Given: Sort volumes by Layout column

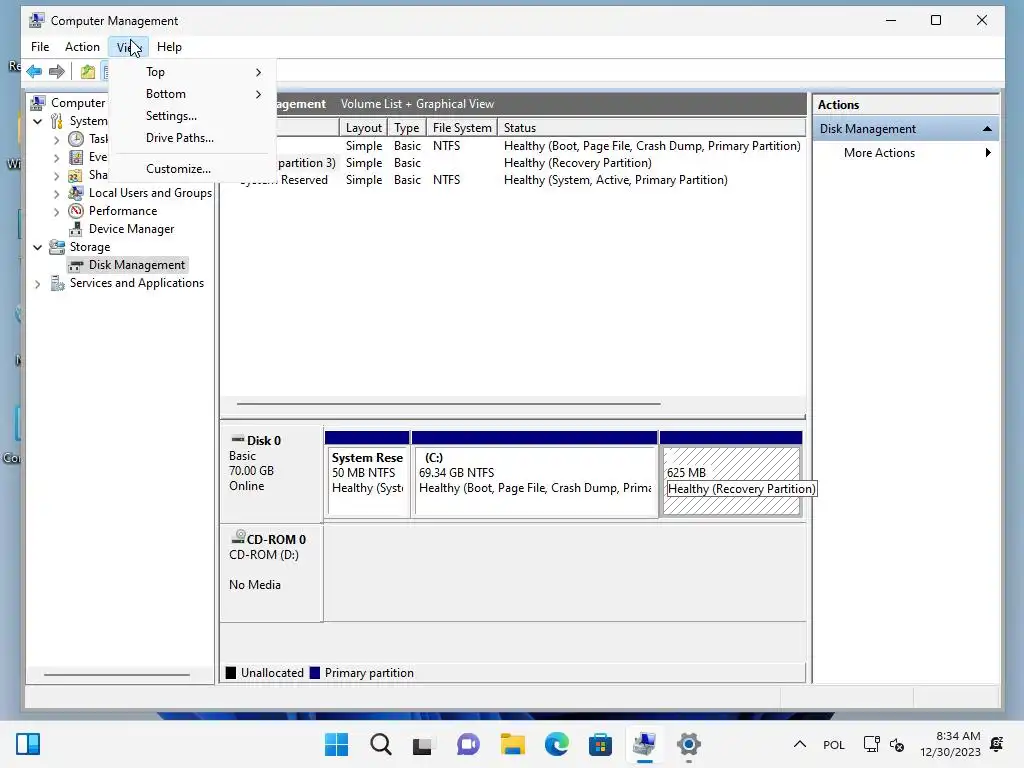Looking at the screenshot, I should pyautogui.click(x=363, y=127).
